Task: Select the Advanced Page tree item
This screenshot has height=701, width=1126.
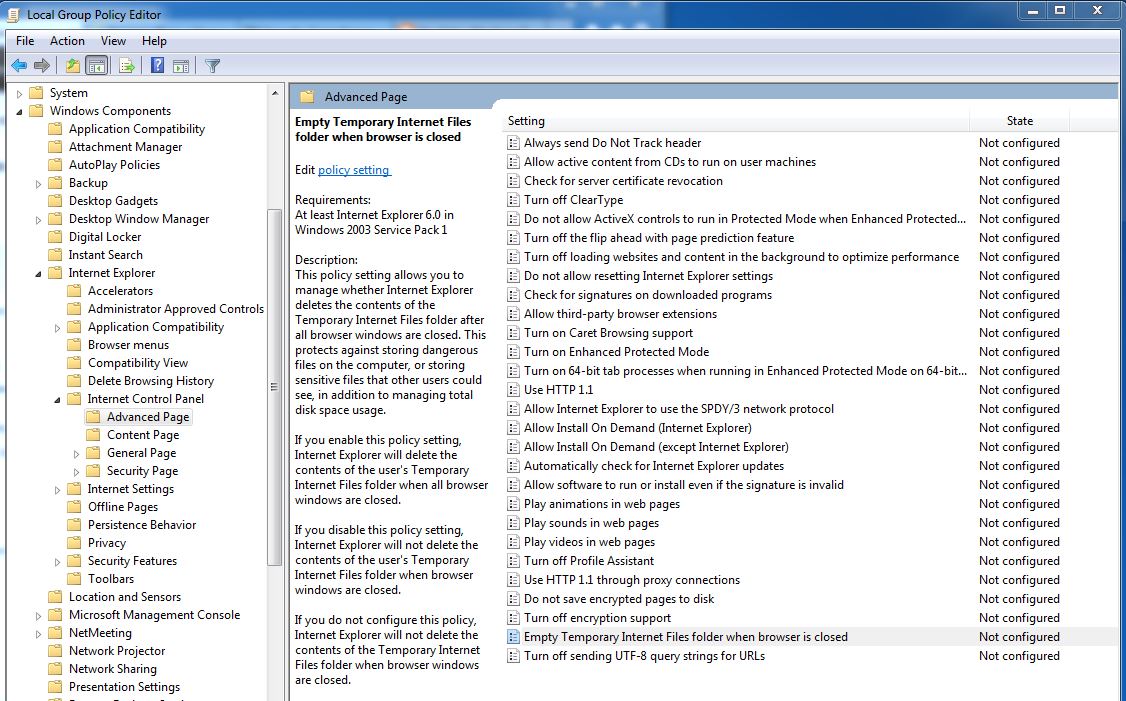Action: [x=148, y=417]
